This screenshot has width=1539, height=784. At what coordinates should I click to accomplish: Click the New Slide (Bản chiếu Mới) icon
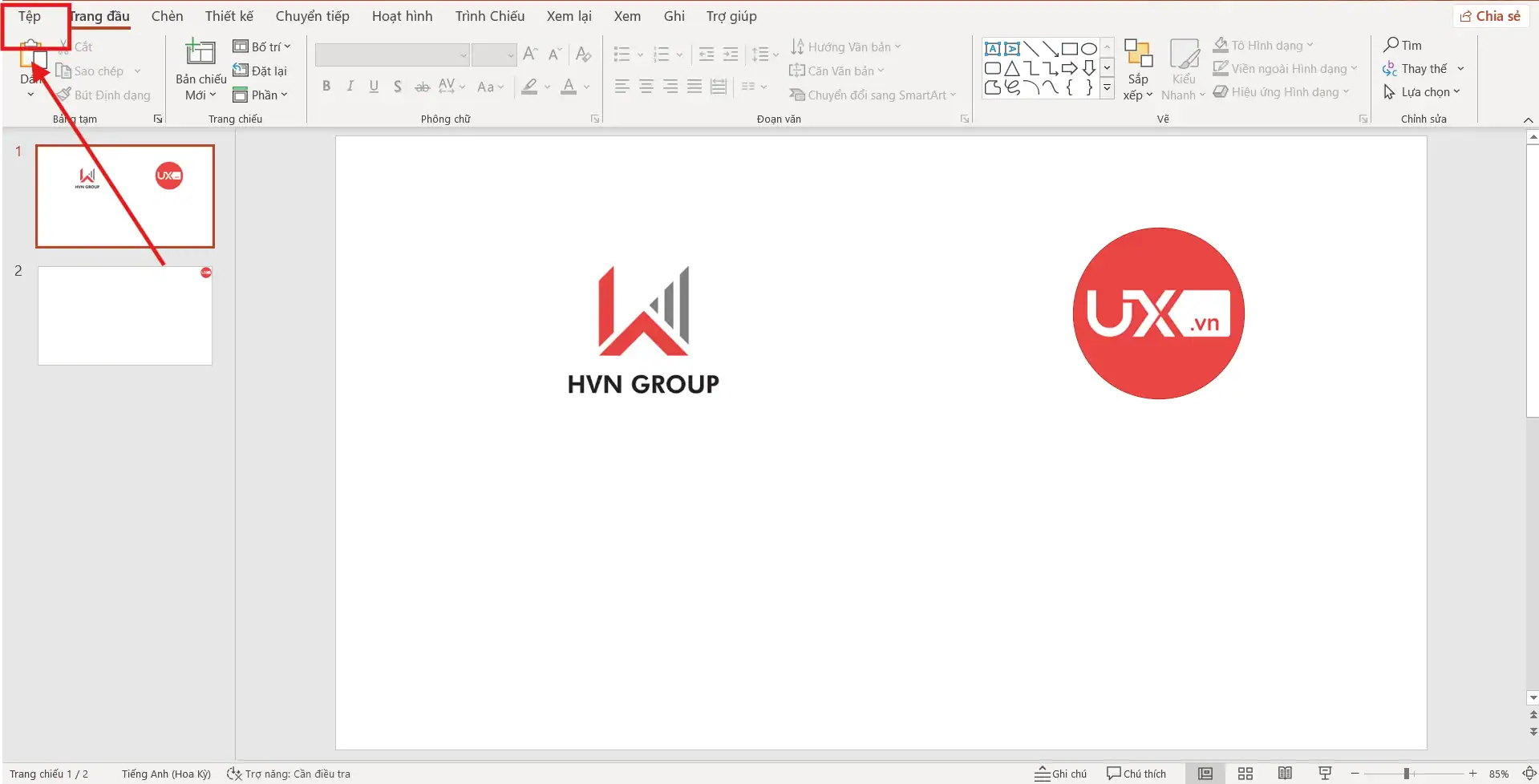[200, 54]
